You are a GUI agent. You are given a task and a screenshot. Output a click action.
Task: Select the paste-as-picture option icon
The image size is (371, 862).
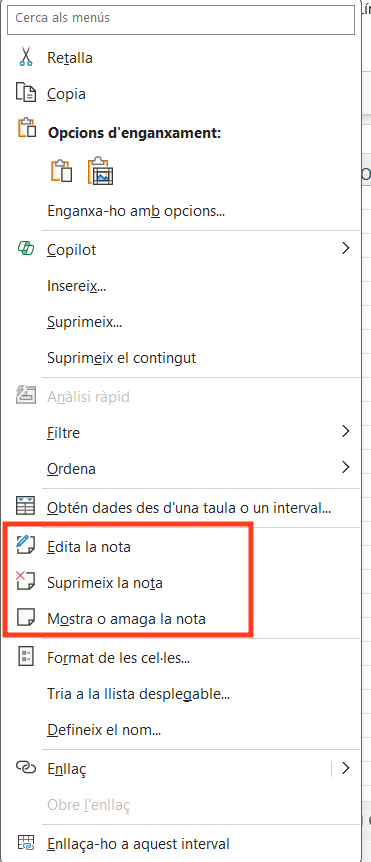pyautogui.click(x=101, y=171)
